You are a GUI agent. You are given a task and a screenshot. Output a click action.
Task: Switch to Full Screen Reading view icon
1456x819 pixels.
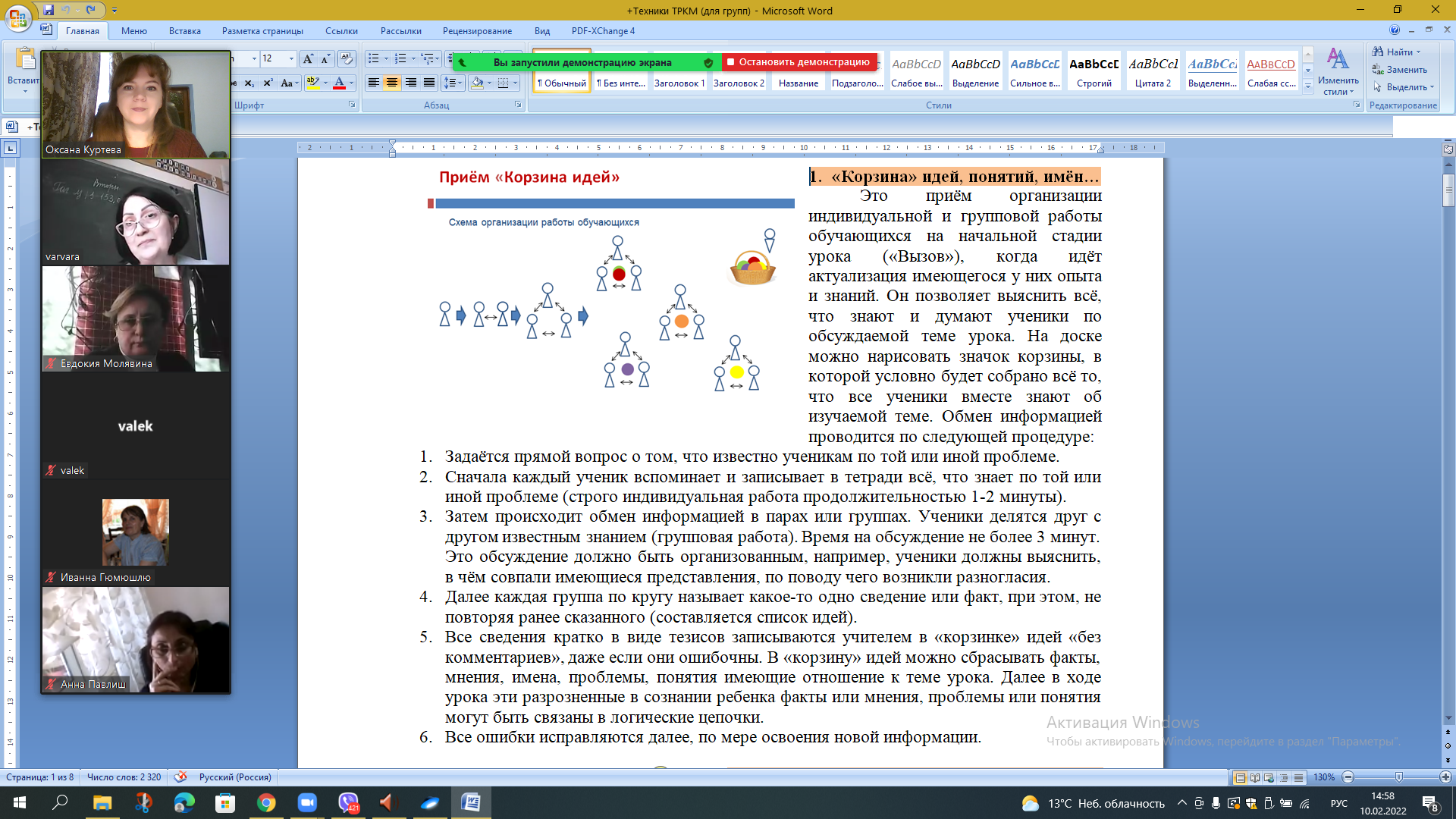pos(1255,777)
